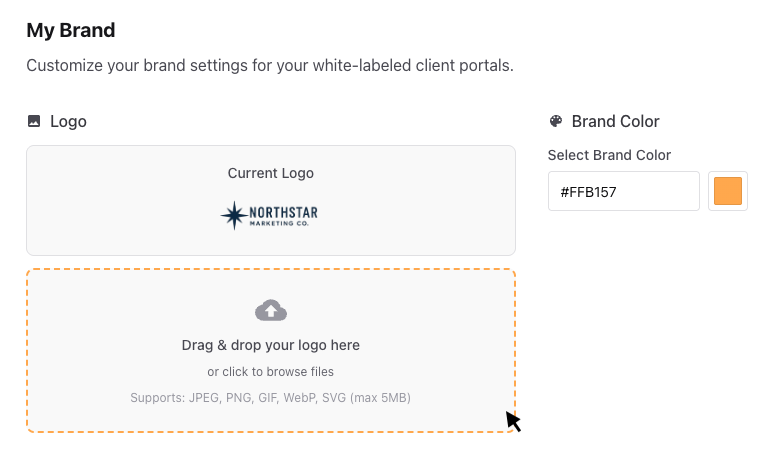The image size is (766, 469).
Task: Click the "or click to browse files" text
Action: pos(271,372)
